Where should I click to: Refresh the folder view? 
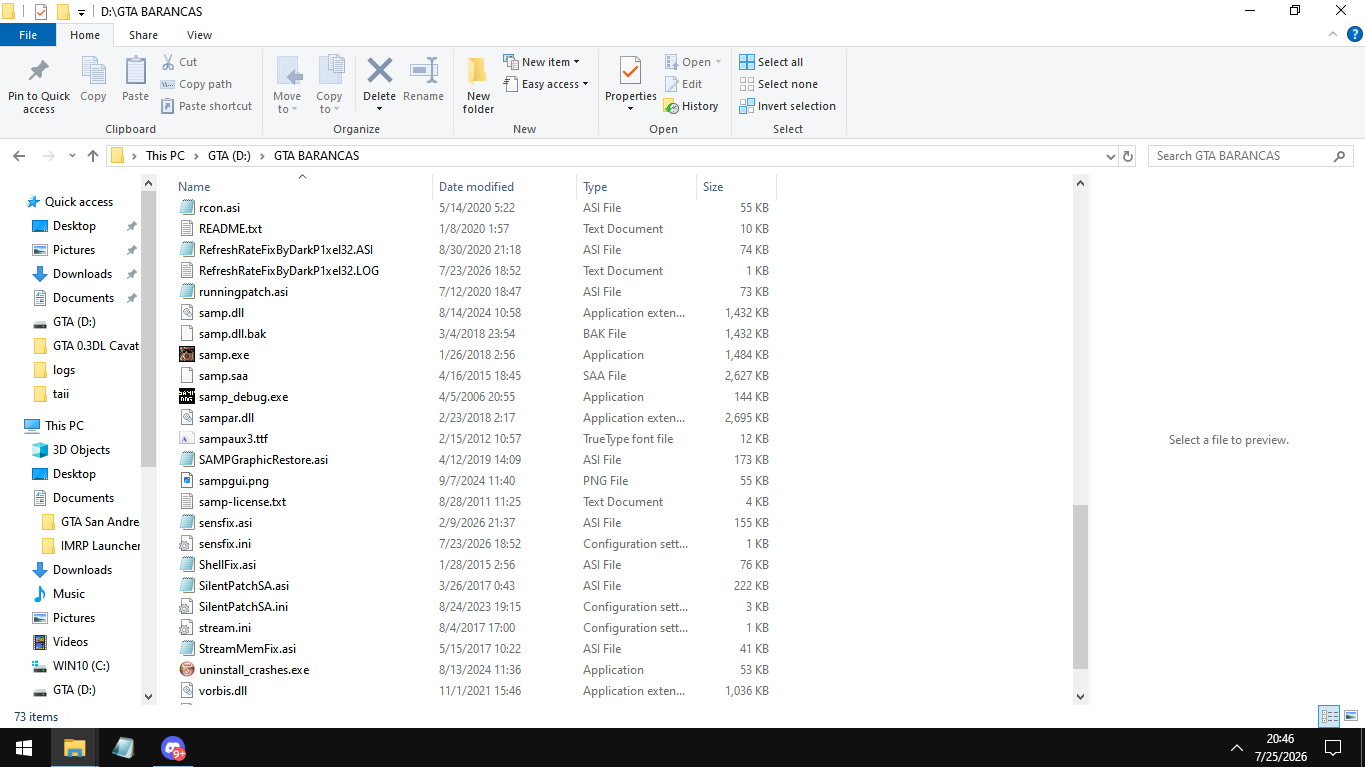click(1128, 156)
